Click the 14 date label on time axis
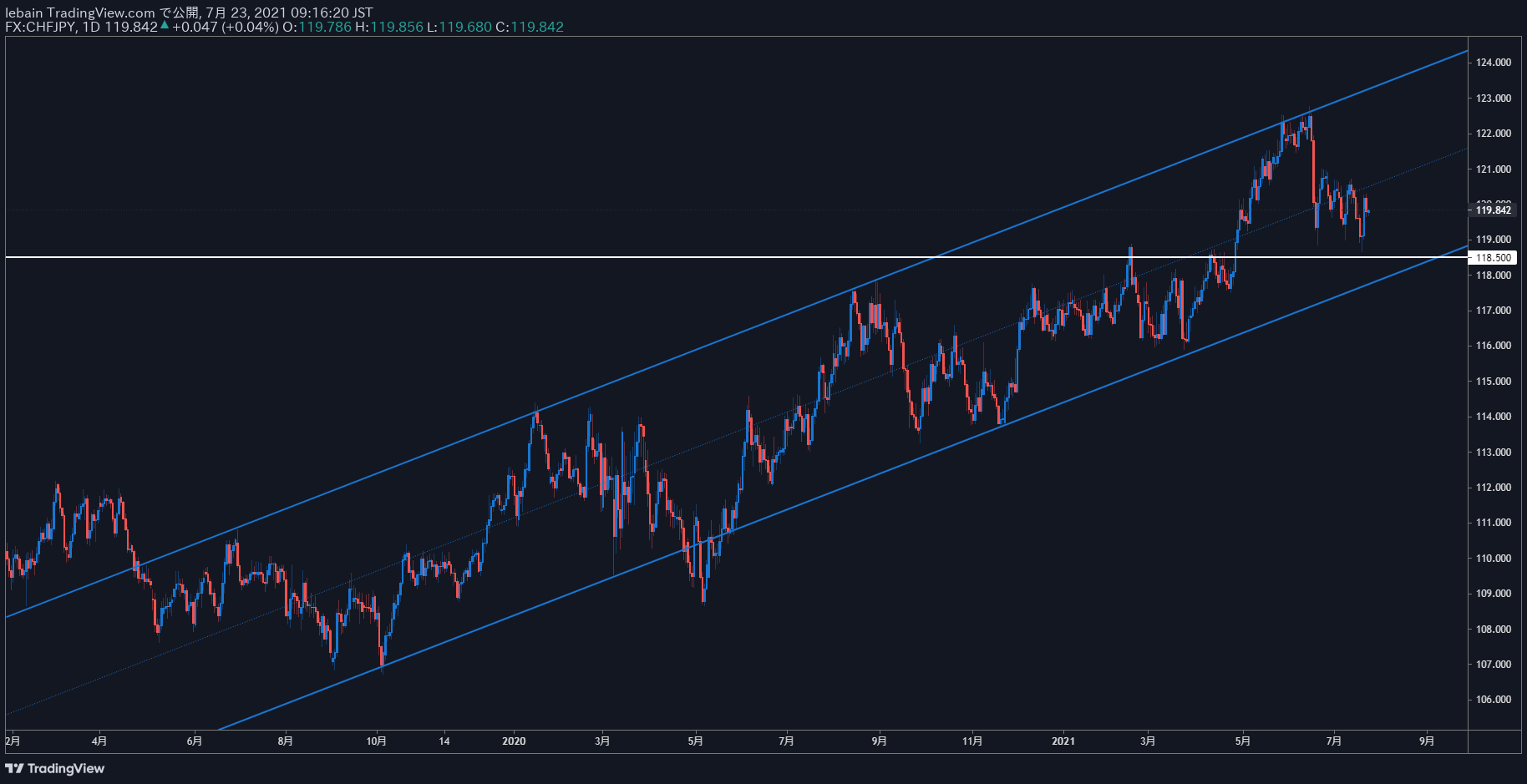The height and width of the screenshot is (784, 1527). [x=444, y=741]
